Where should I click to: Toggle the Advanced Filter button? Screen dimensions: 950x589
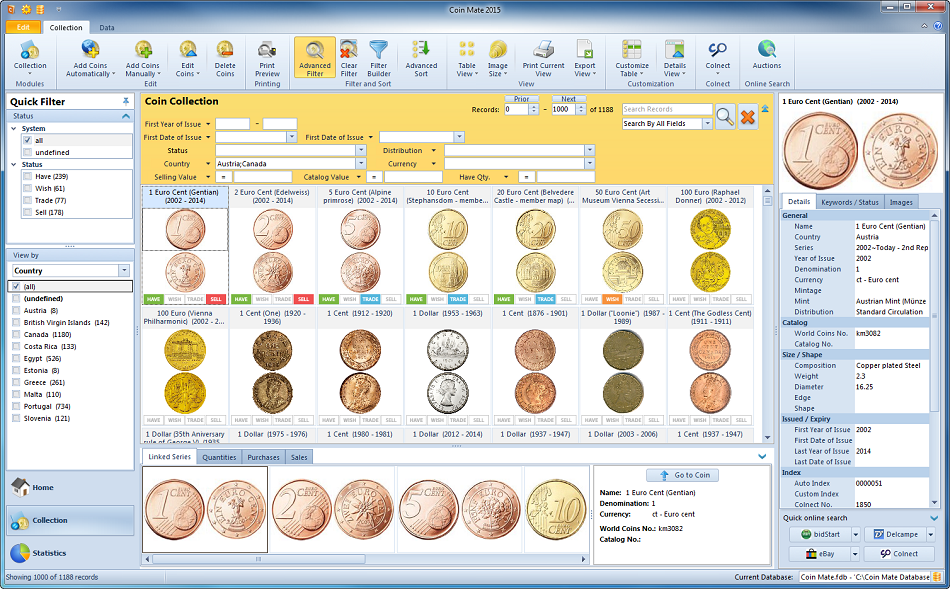[314, 58]
